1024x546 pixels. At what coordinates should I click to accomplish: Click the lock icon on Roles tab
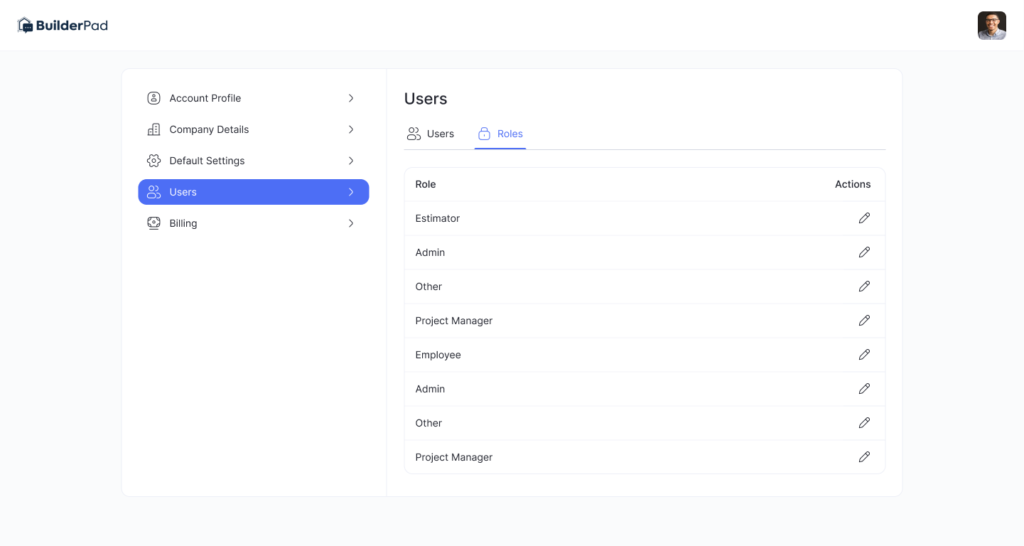[x=484, y=134]
